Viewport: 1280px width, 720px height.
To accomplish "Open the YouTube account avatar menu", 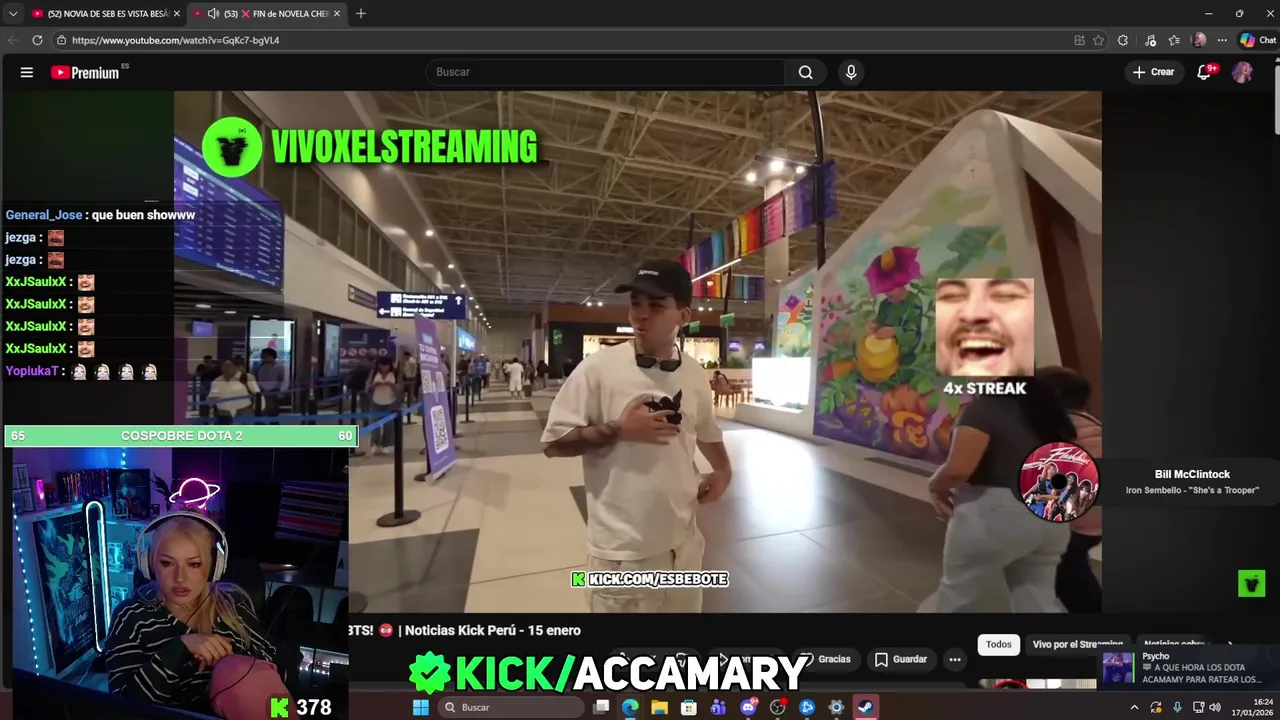I will click(1242, 72).
